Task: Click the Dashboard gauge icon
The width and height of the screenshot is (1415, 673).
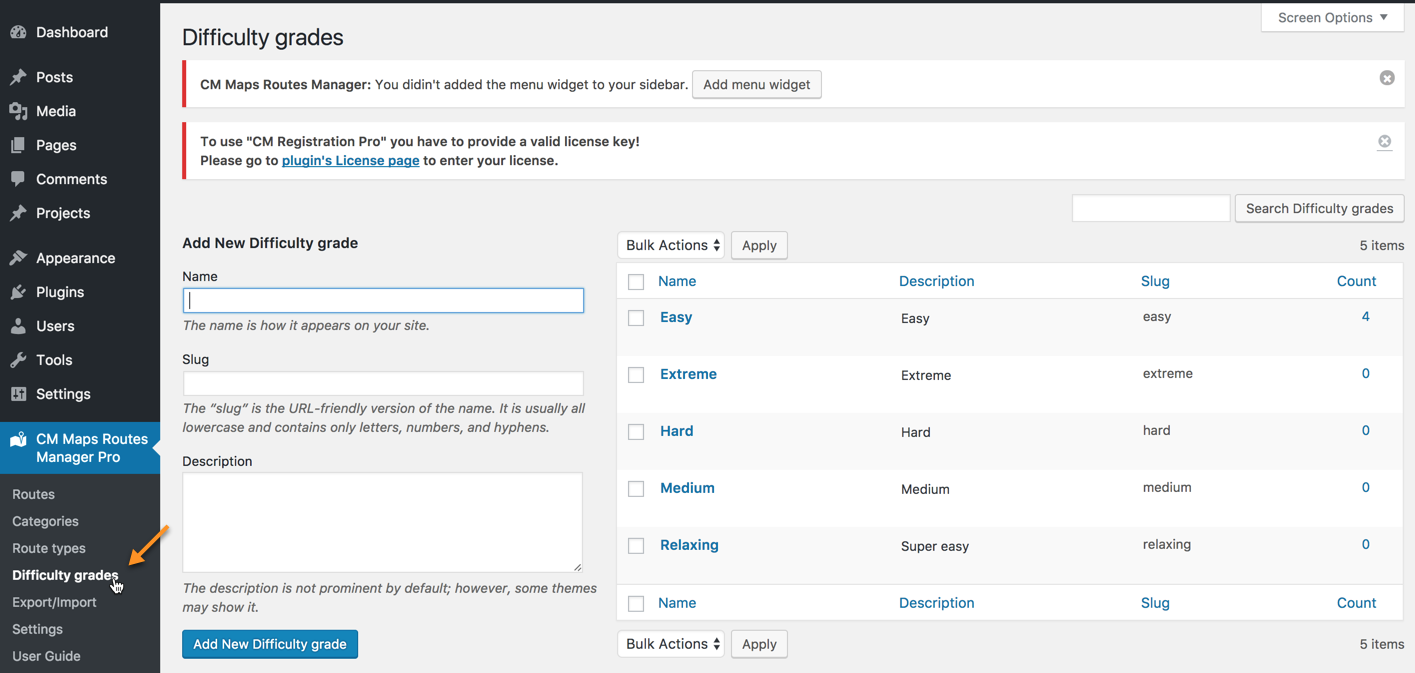Action: tap(18, 32)
